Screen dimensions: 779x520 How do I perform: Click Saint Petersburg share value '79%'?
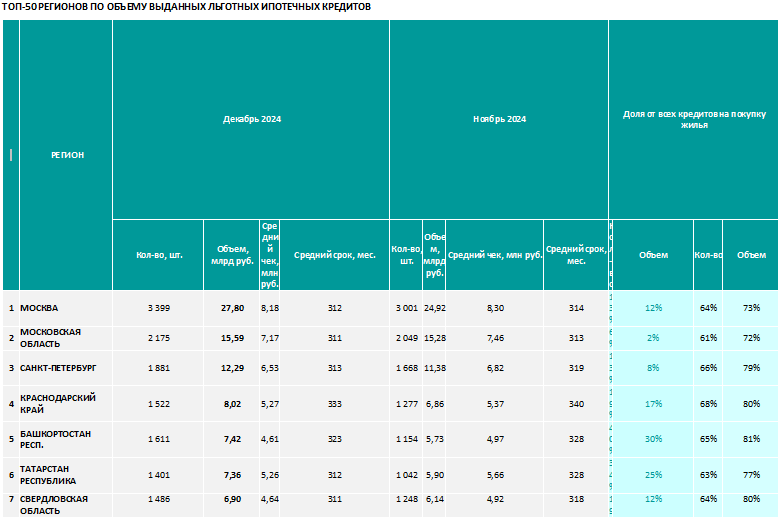click(751, 369)
